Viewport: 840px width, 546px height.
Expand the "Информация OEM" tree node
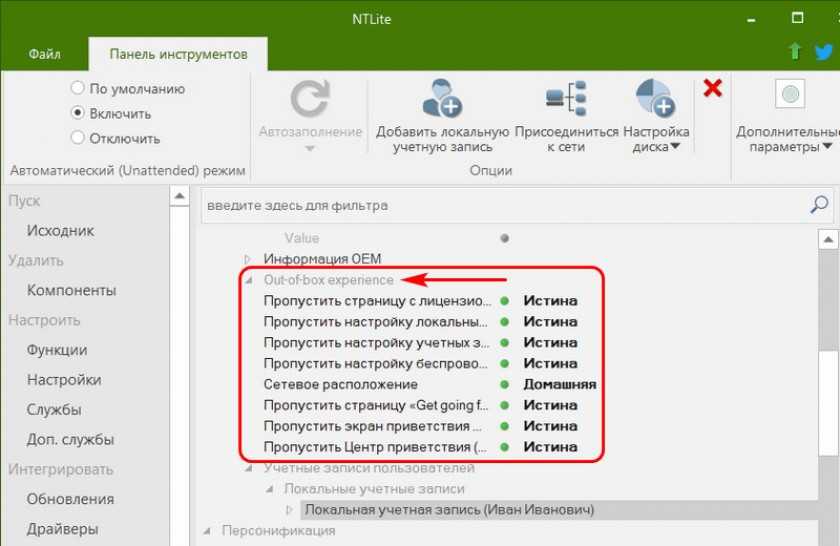tap(249, 259)
